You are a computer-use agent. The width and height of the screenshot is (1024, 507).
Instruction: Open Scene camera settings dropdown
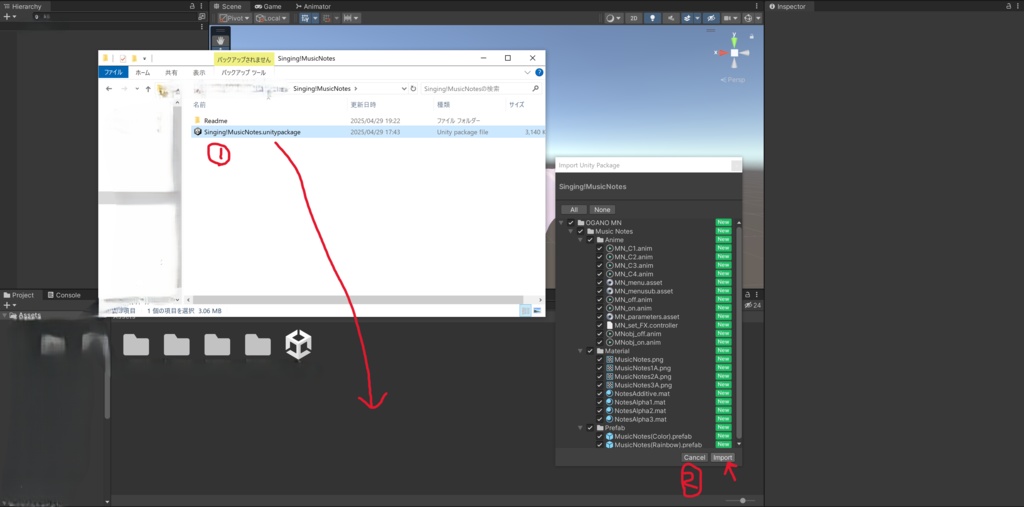(730, 18)
